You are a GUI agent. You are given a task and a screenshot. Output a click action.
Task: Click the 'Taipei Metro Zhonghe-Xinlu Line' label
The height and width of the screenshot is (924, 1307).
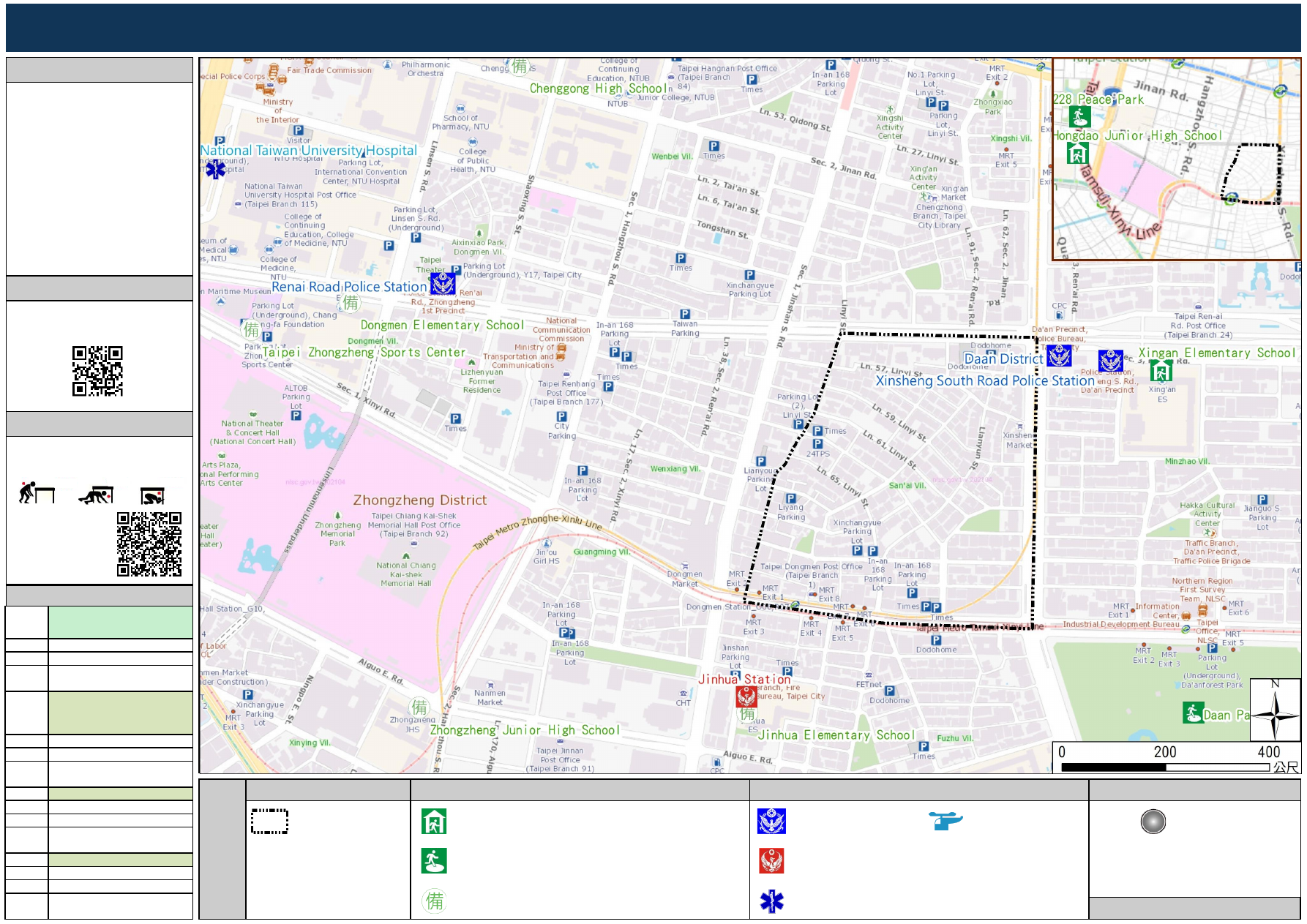[537, 530]
